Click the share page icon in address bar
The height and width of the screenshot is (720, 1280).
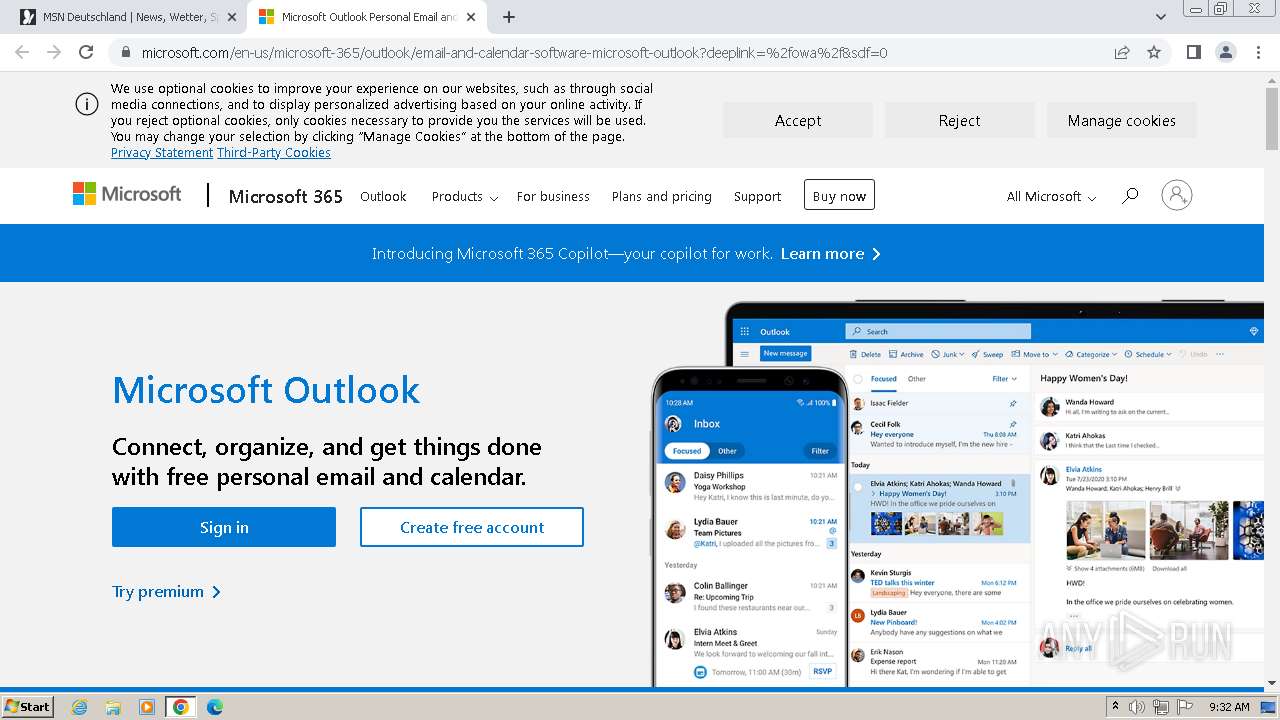[x=1122, y=53]
